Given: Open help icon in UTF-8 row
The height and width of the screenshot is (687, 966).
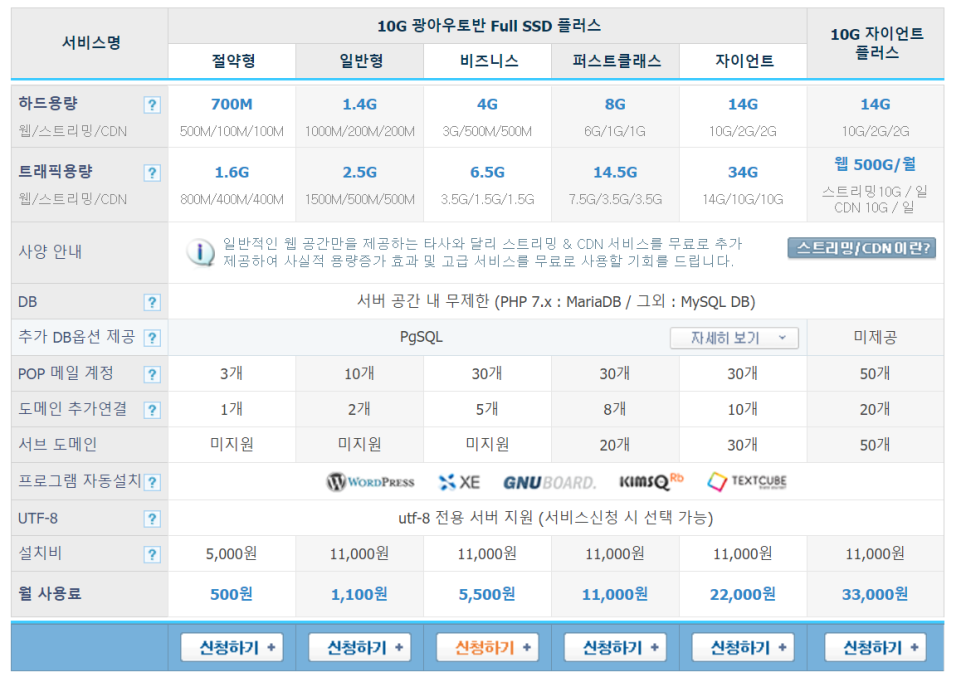Looking at the screenshot, I should (x=152, y=519).
